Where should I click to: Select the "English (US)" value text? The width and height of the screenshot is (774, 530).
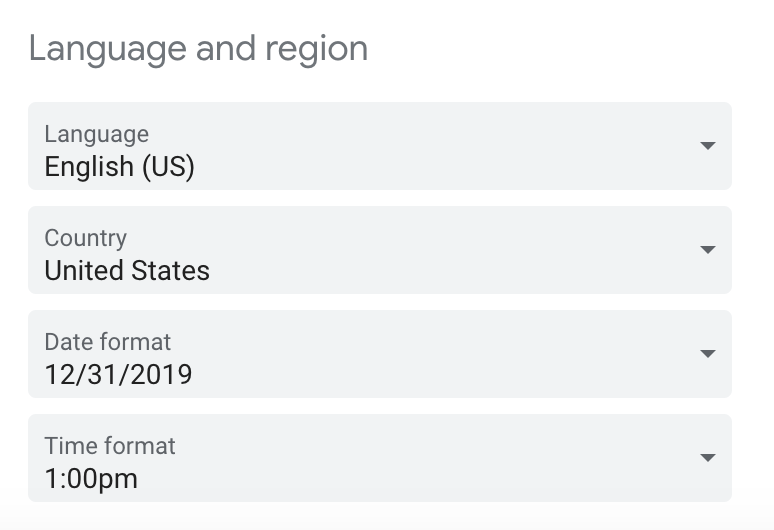click(x=119, y=166)
